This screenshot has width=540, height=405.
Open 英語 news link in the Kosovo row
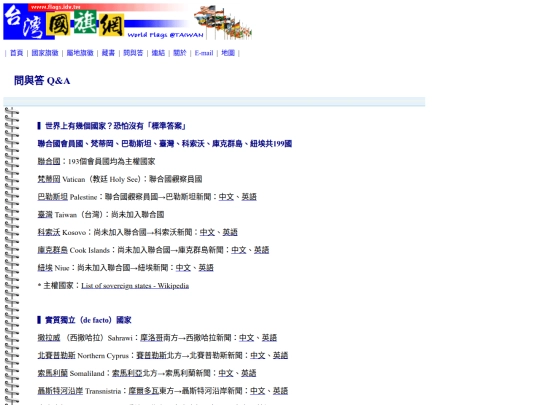point(230,232)
